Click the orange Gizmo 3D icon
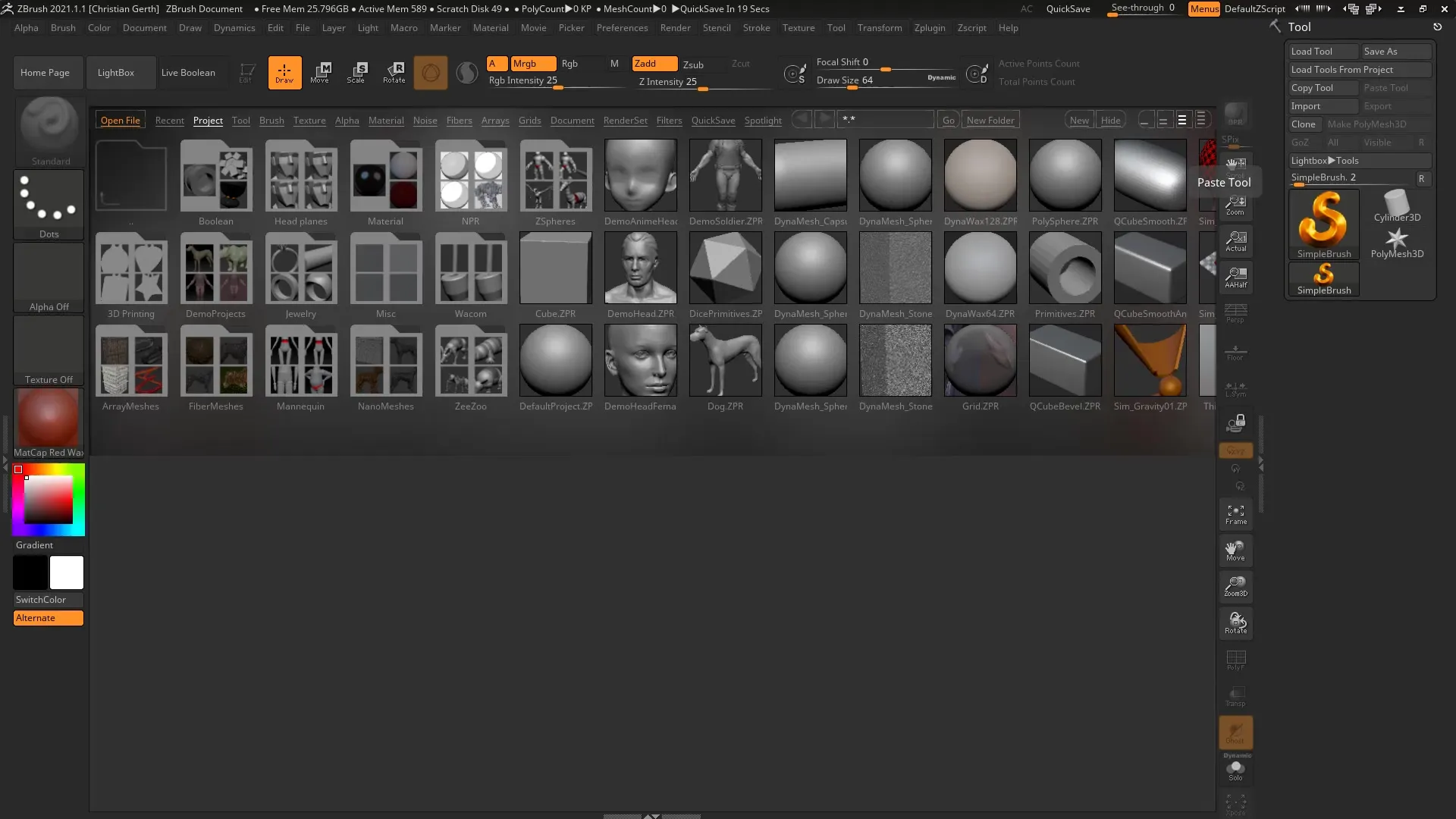 (430, 73)
